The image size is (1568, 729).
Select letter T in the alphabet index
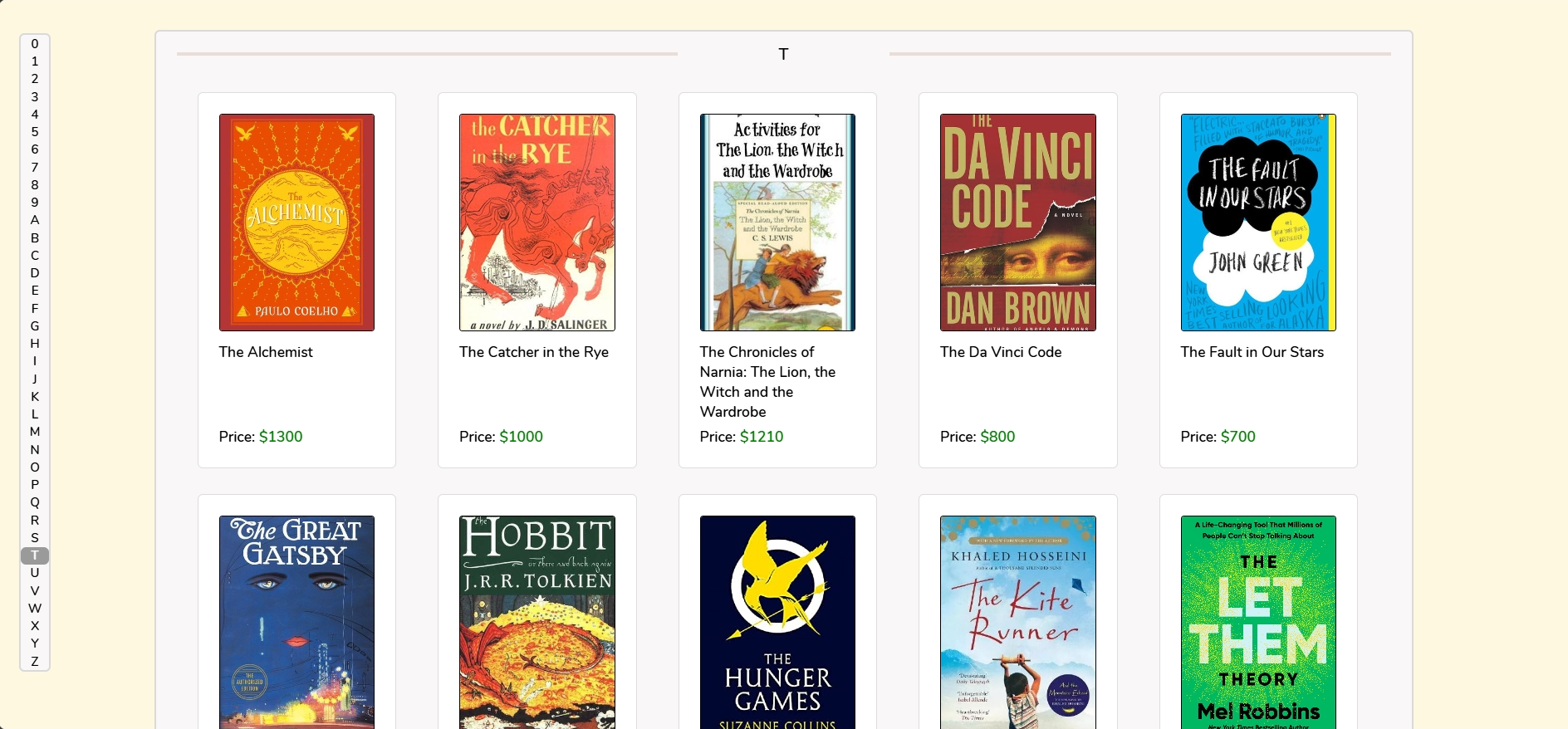35,555
